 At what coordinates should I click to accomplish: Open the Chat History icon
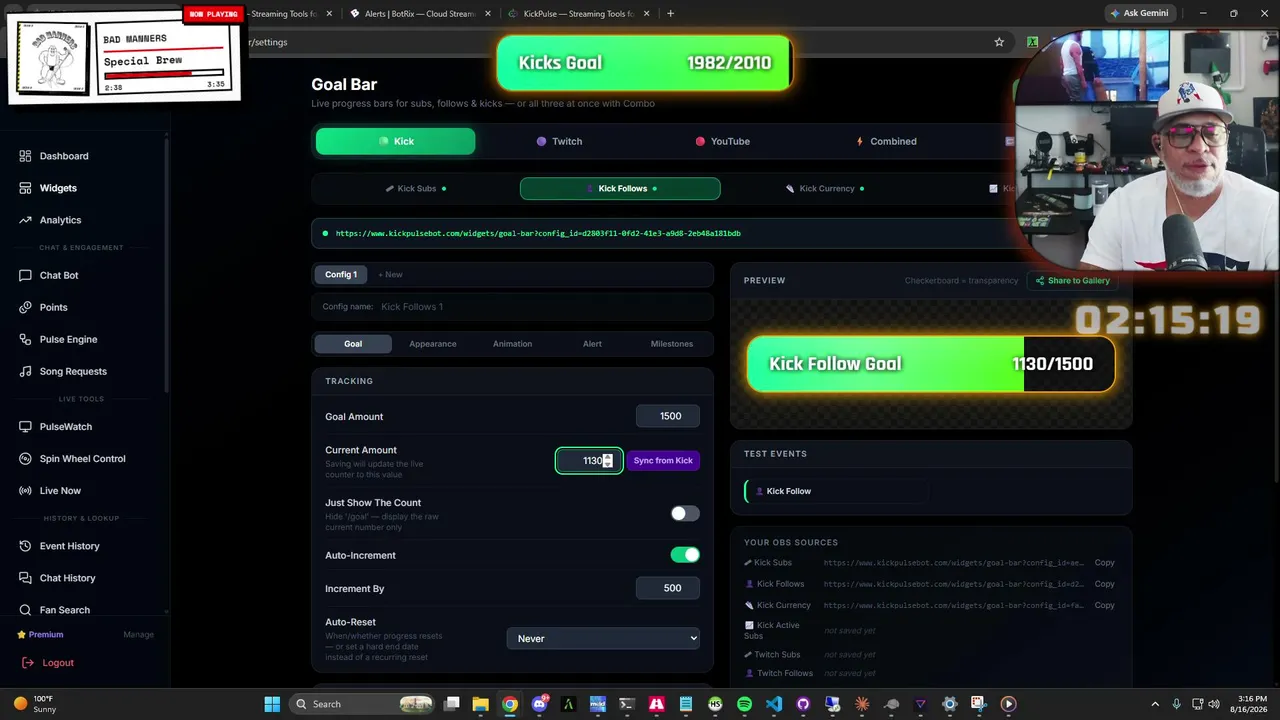pos(25,578)
